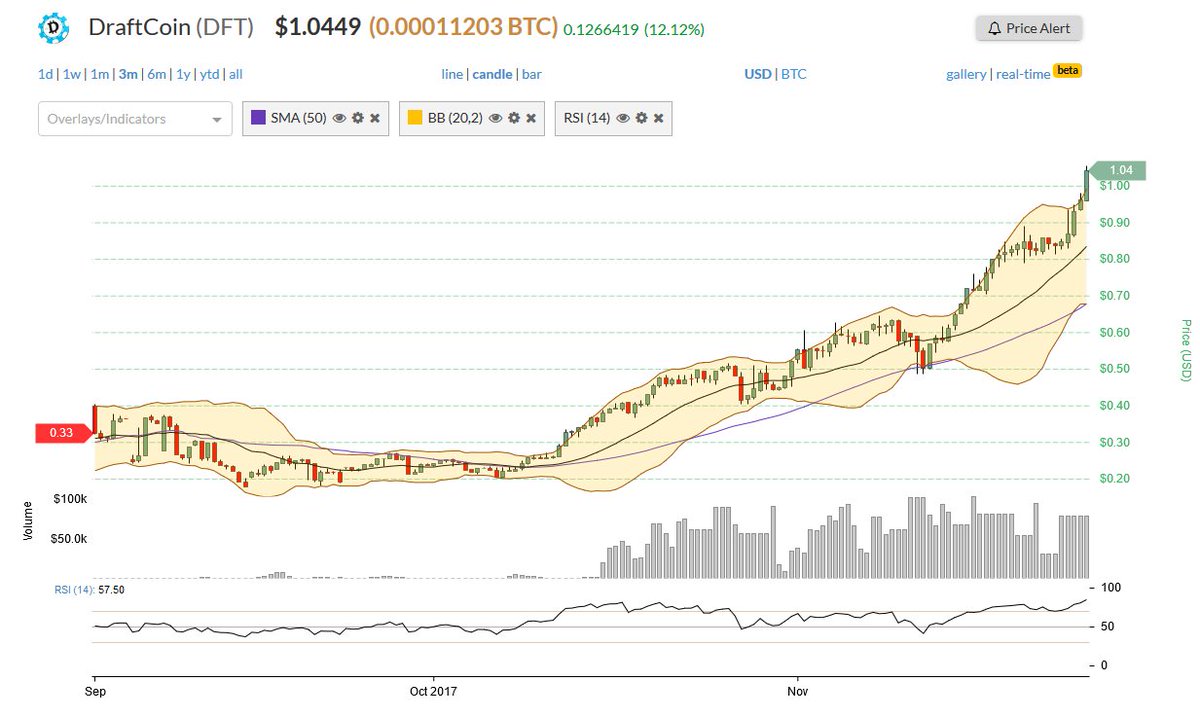Click the DraftCoin gear logo icon
The width and height of the screenshot is (1200, 717).
(x=55, y=28)
